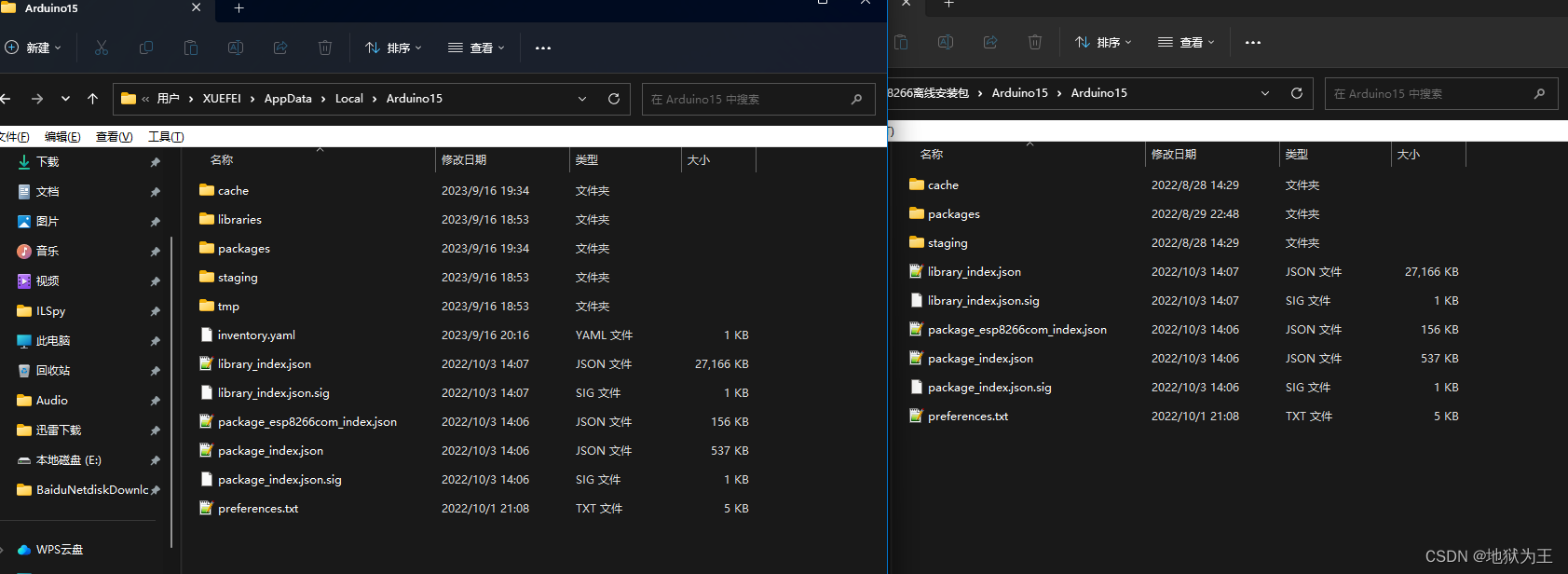Open the 编辑(E) menu
The width and height of the screenshot is (1568, 574).
coord(62,137)
